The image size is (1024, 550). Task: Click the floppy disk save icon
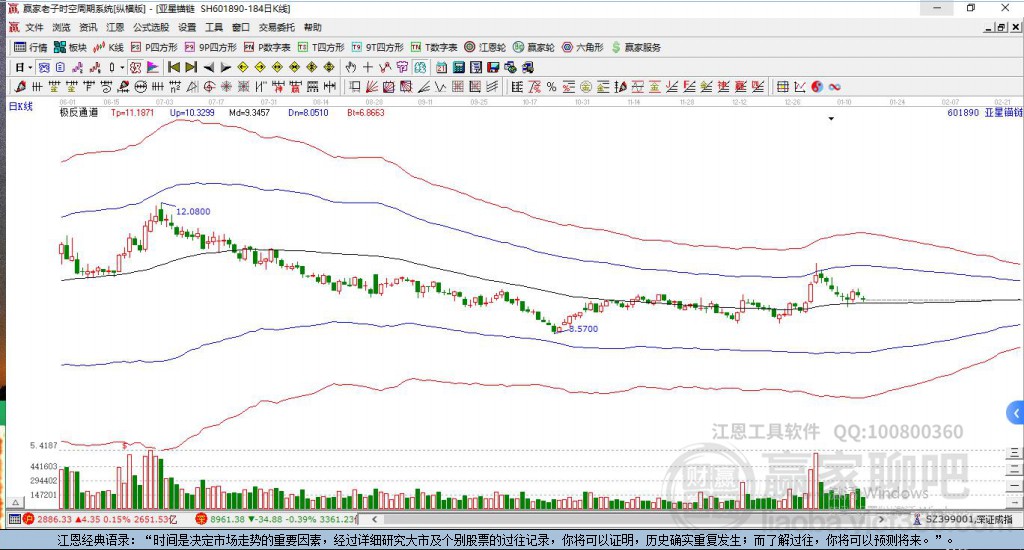[493, 67]
